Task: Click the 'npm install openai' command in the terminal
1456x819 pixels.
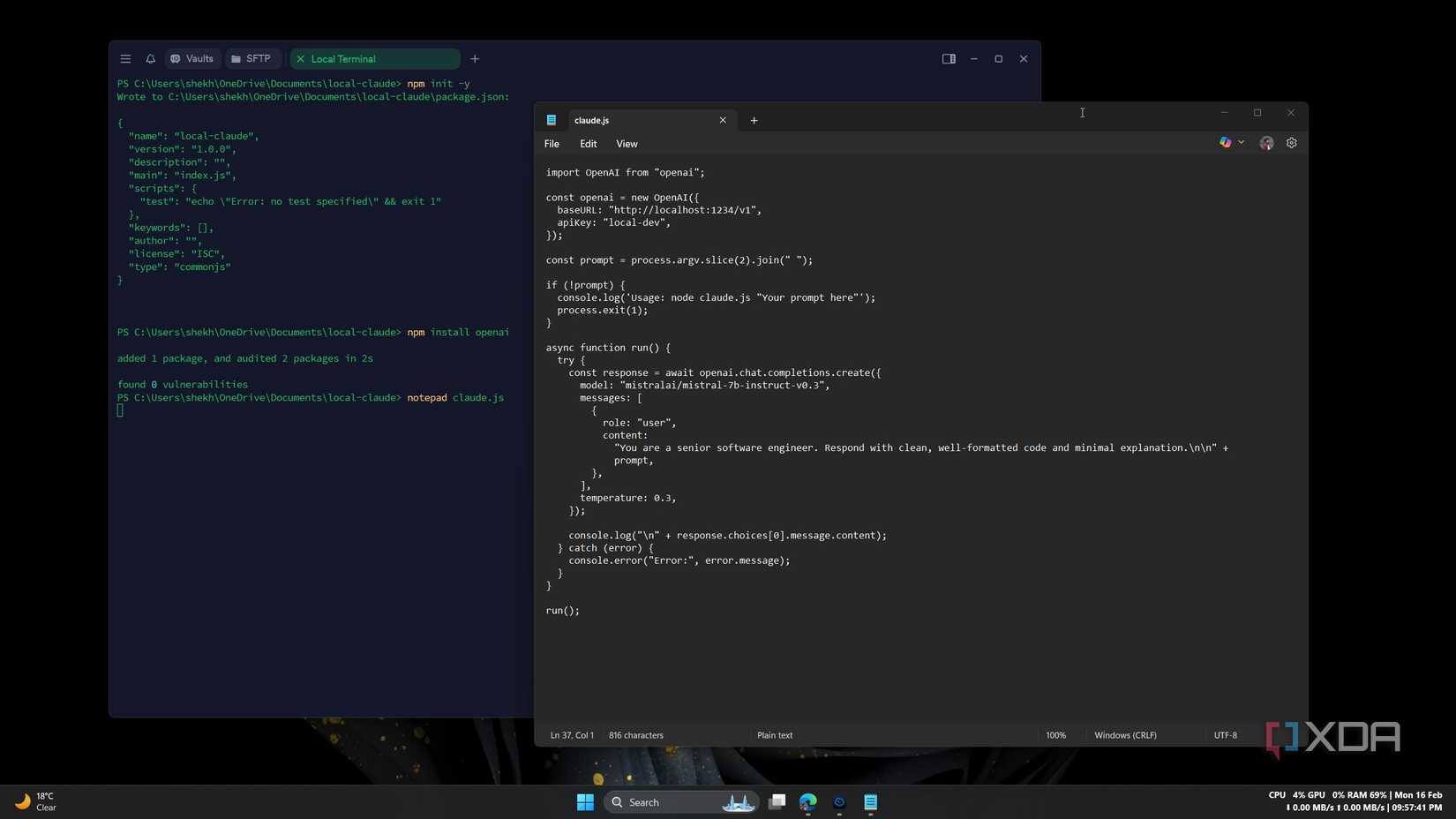Action: click(x=458, y=333)
